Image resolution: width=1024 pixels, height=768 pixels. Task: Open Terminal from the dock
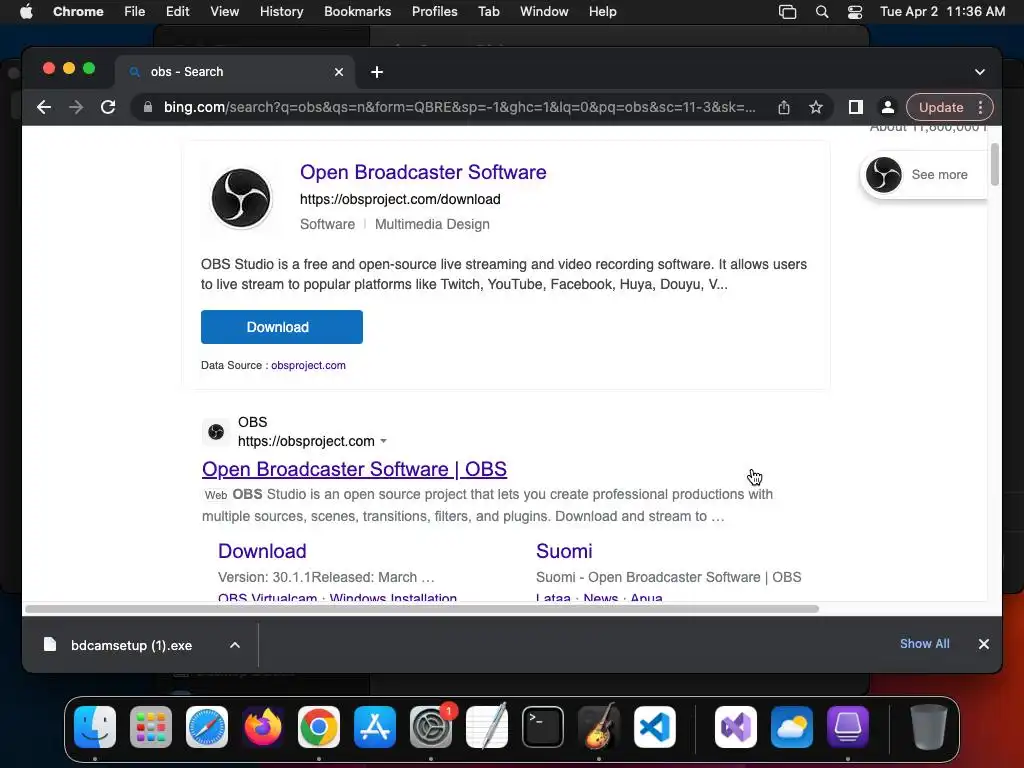point(543,727)
